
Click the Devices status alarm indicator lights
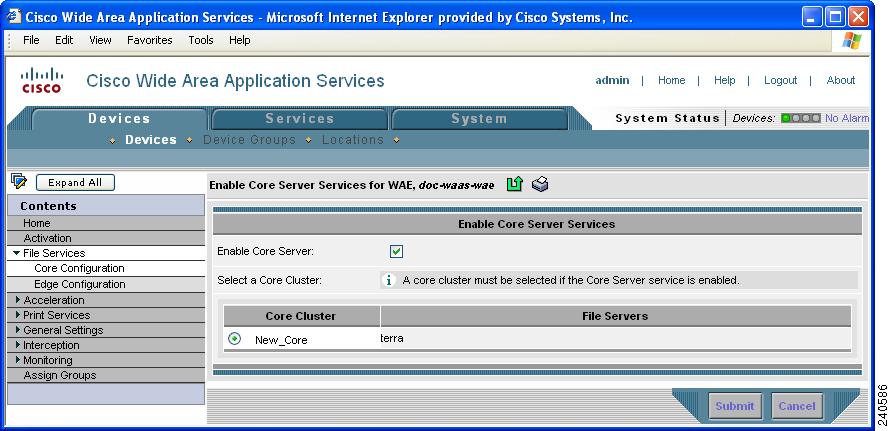tap(800, 118)
